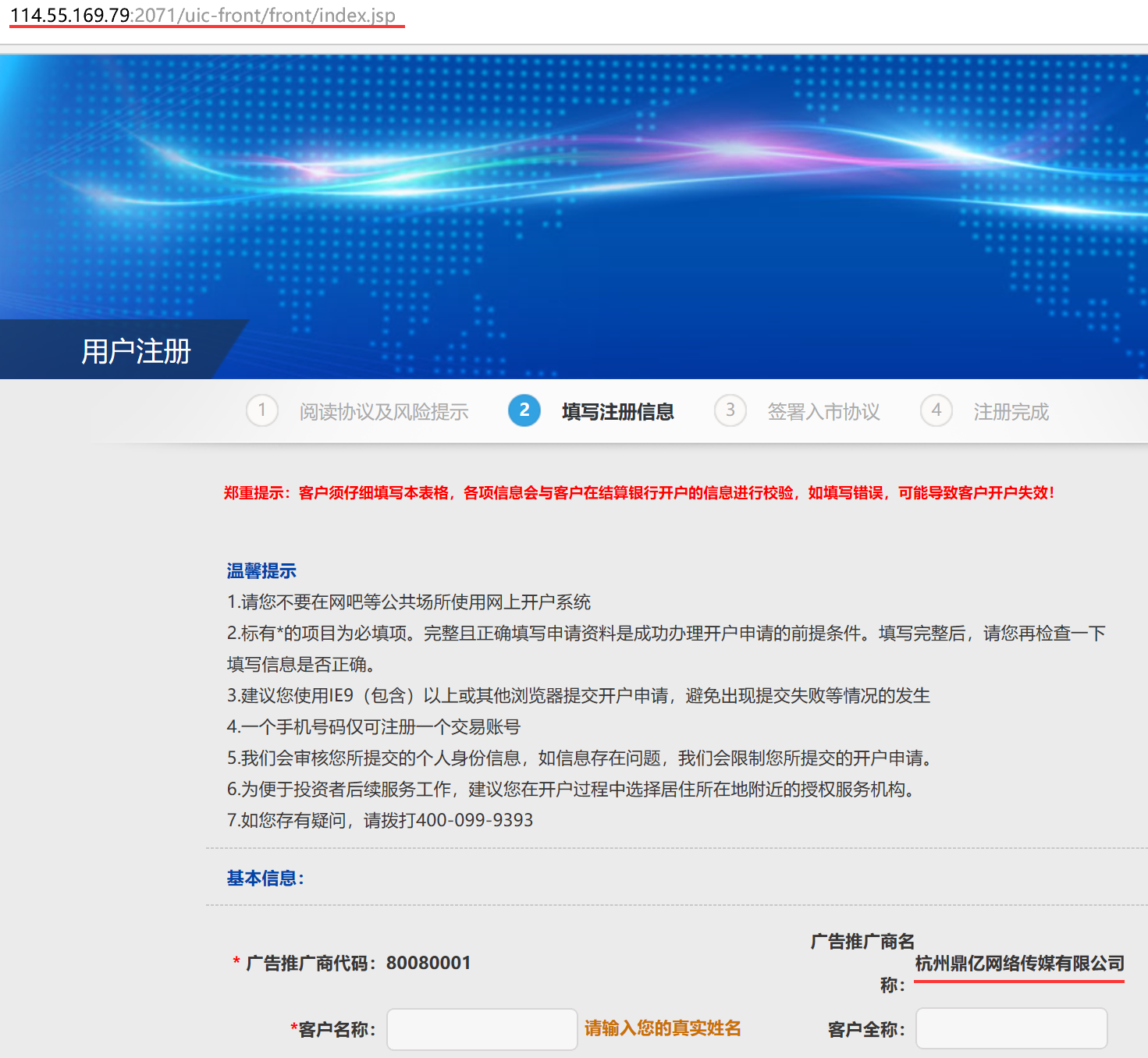1148x1058 pixels.
Task: Click the step 3 circle icon
Action: pos(730,410)
